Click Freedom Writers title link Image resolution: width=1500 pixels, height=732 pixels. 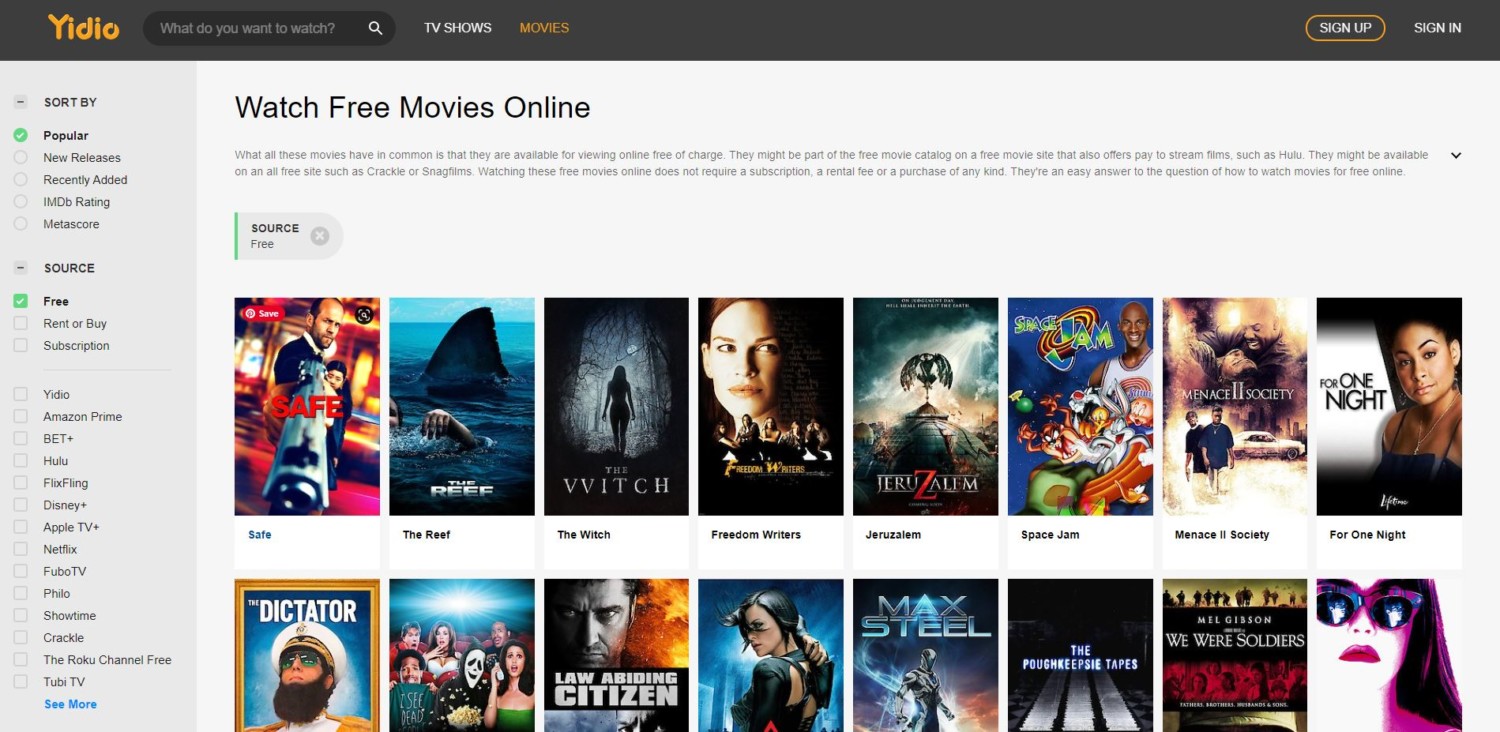tap(756, 535)
